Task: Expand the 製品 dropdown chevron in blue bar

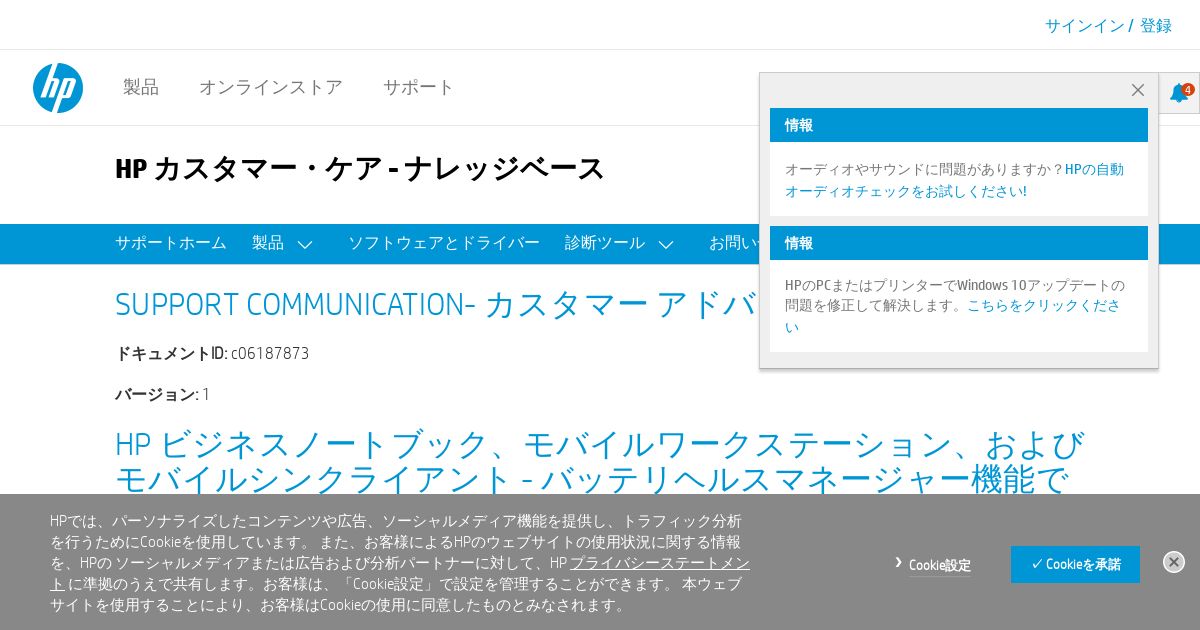Action: click(x=305, y=244)
